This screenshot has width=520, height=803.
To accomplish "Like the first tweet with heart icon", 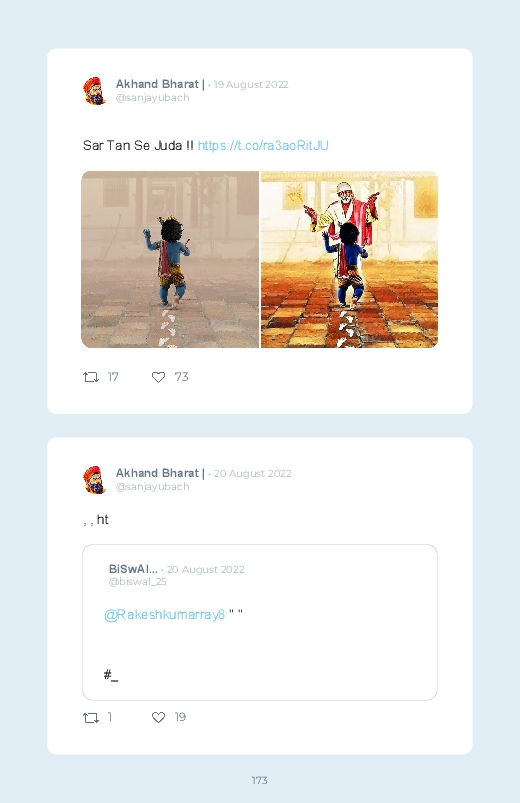I will pyautogui.click(x=158, y=377).
